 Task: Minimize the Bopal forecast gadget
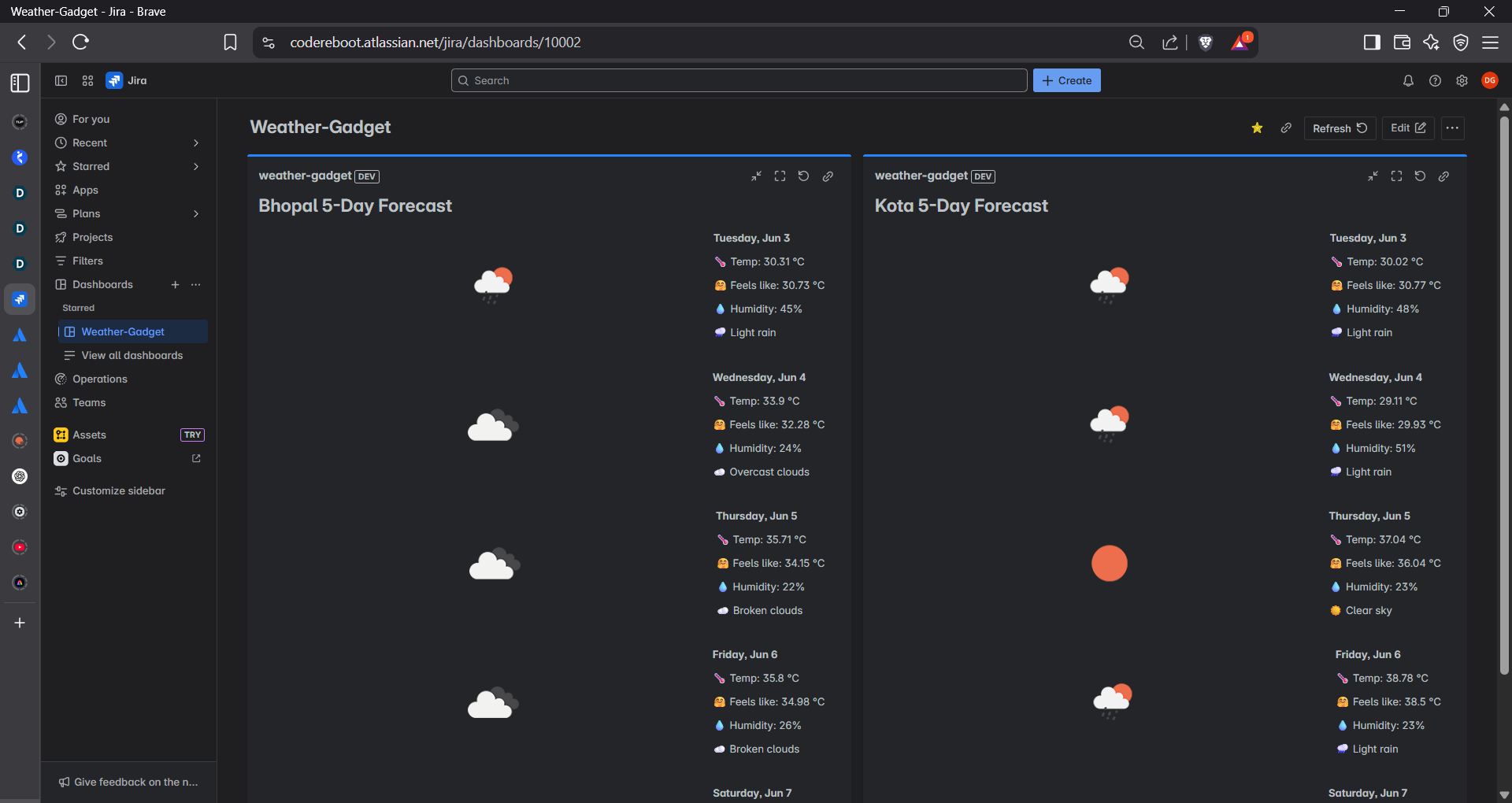[x=756, y=176]
